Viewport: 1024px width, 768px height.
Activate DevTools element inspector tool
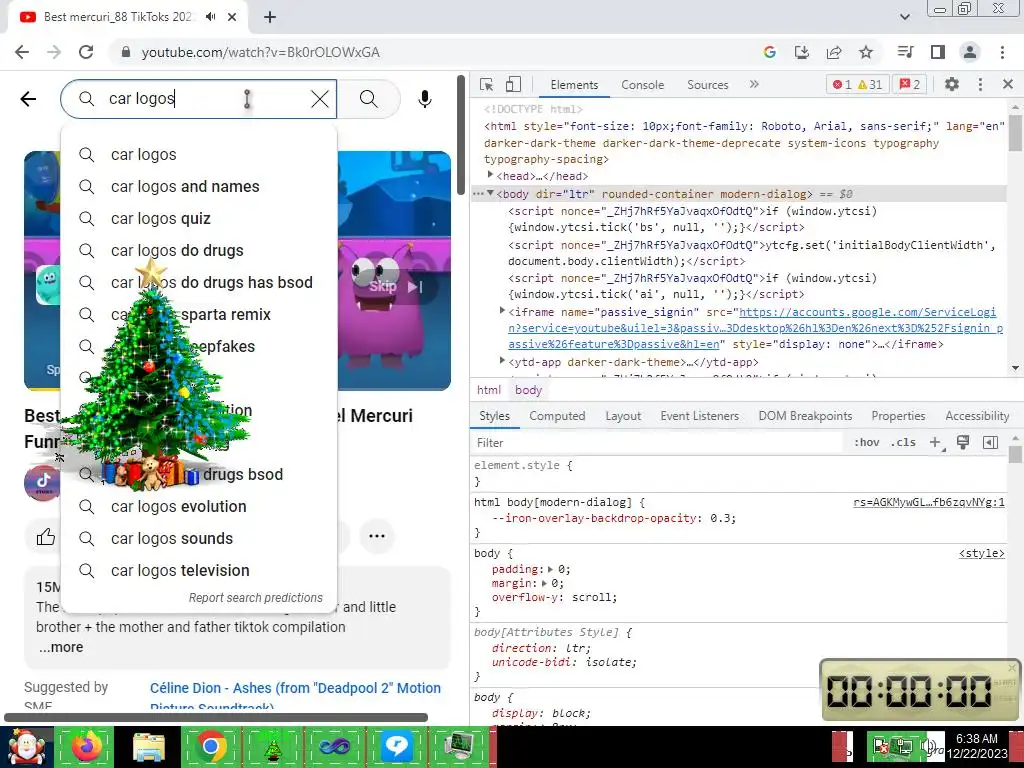coord(487,84)
